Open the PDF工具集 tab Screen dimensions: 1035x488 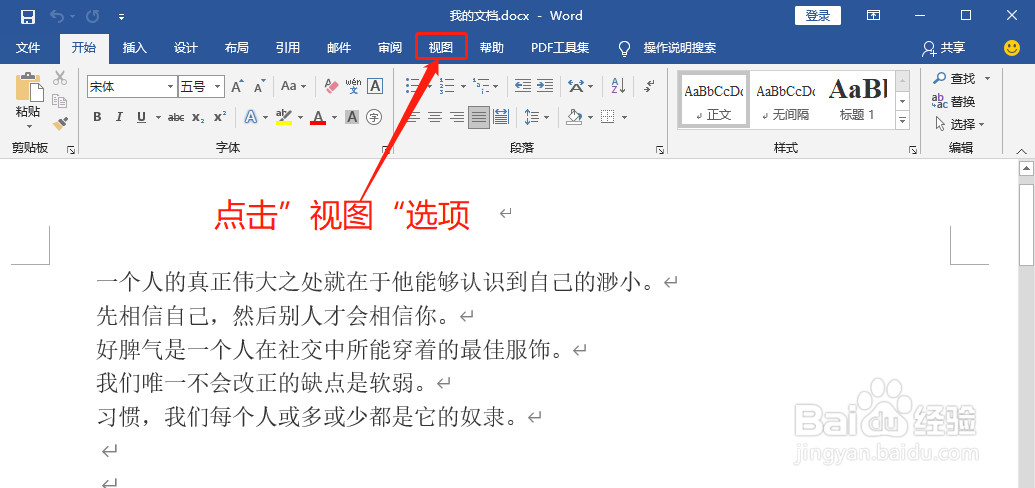560,48
